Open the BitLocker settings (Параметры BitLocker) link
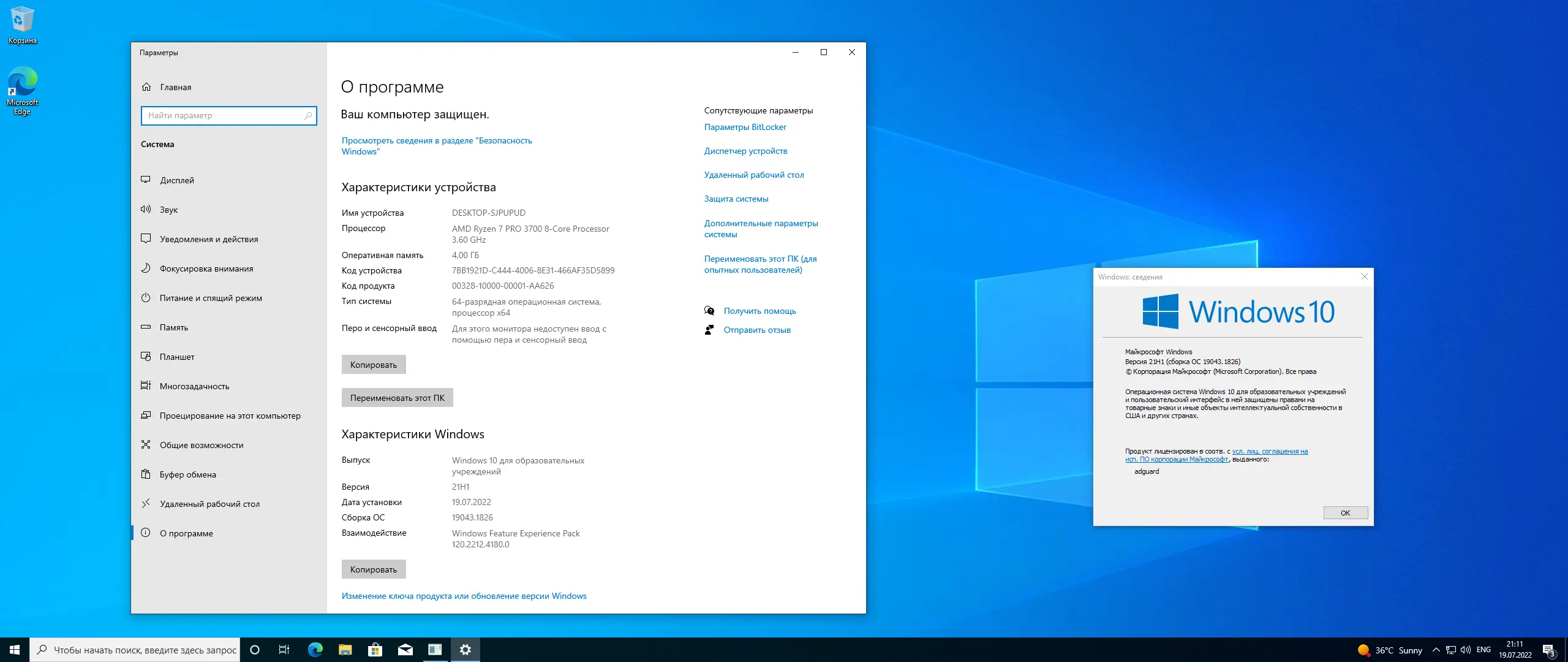This screenshot has height=662, width=1568. coord(745,127)
